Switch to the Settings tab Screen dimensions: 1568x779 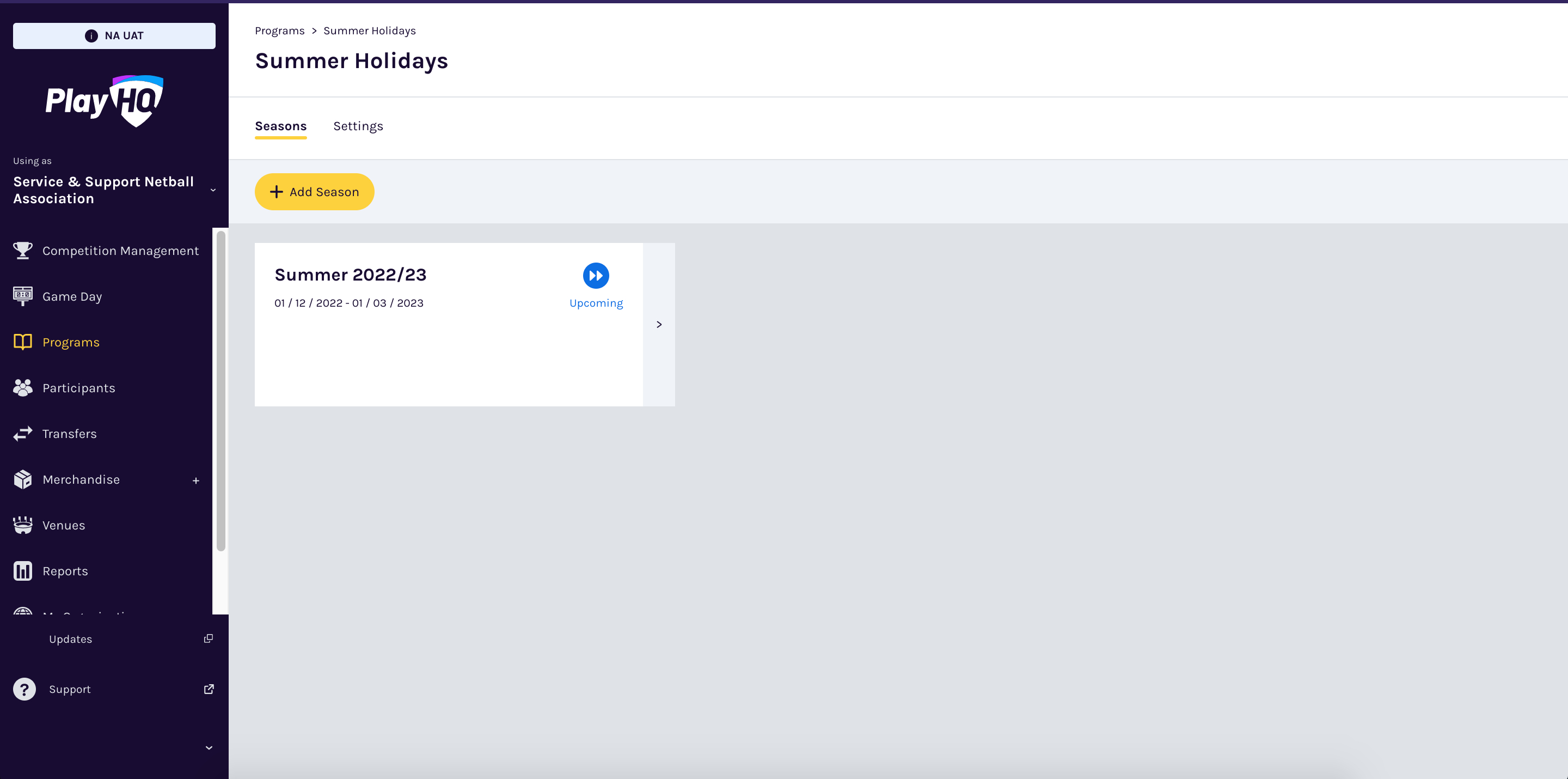pos(358,126)
